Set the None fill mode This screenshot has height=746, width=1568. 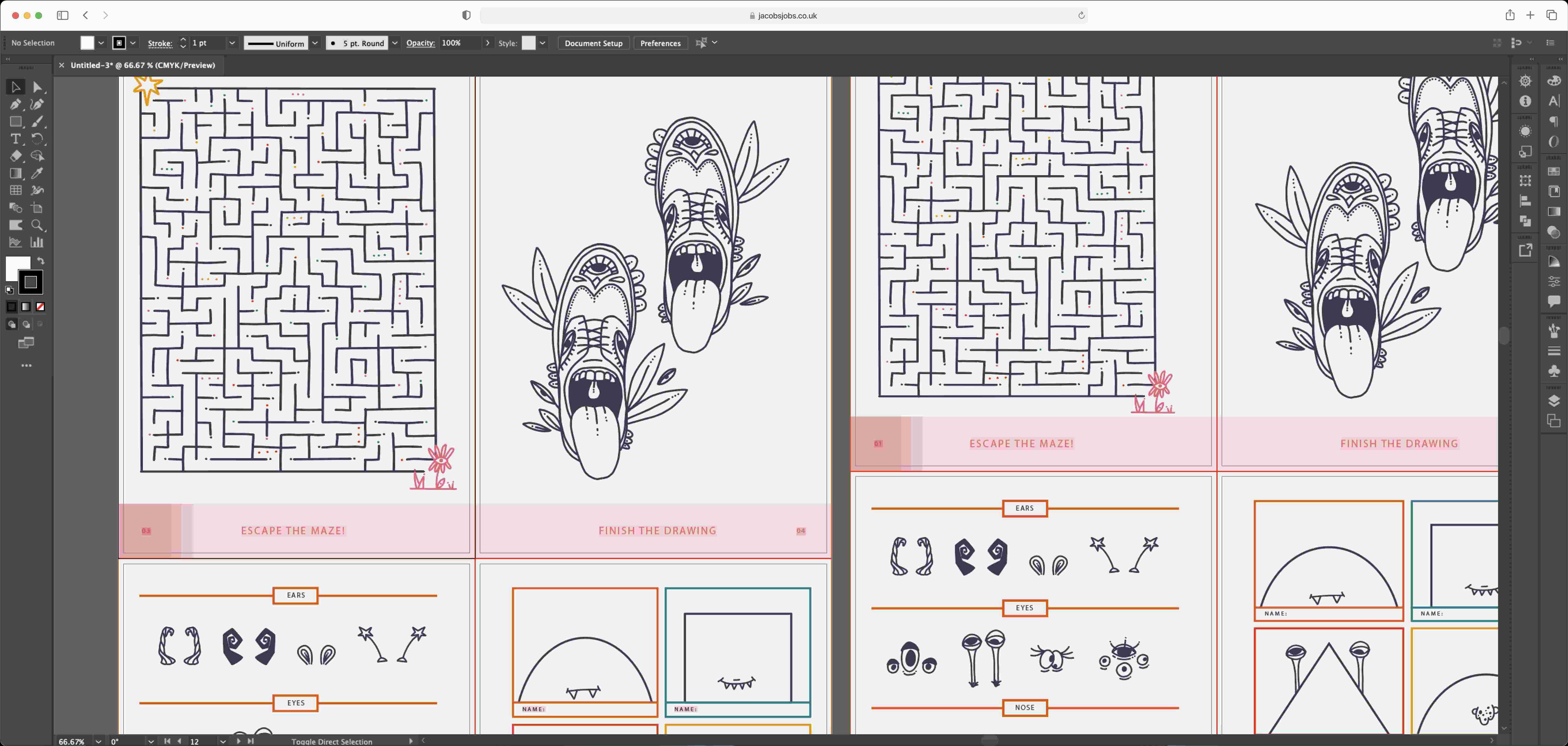pyautogui.click(x=40, y=307)
